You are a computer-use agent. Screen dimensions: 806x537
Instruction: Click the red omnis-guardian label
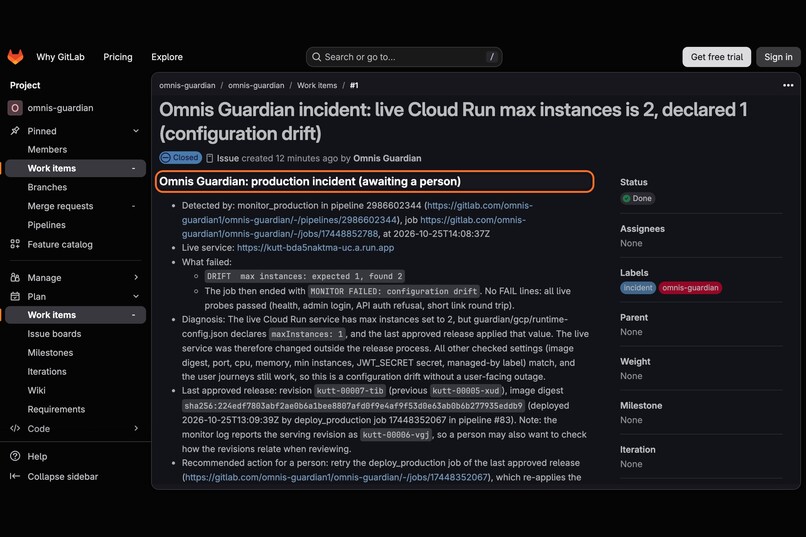tap(690, 288)
